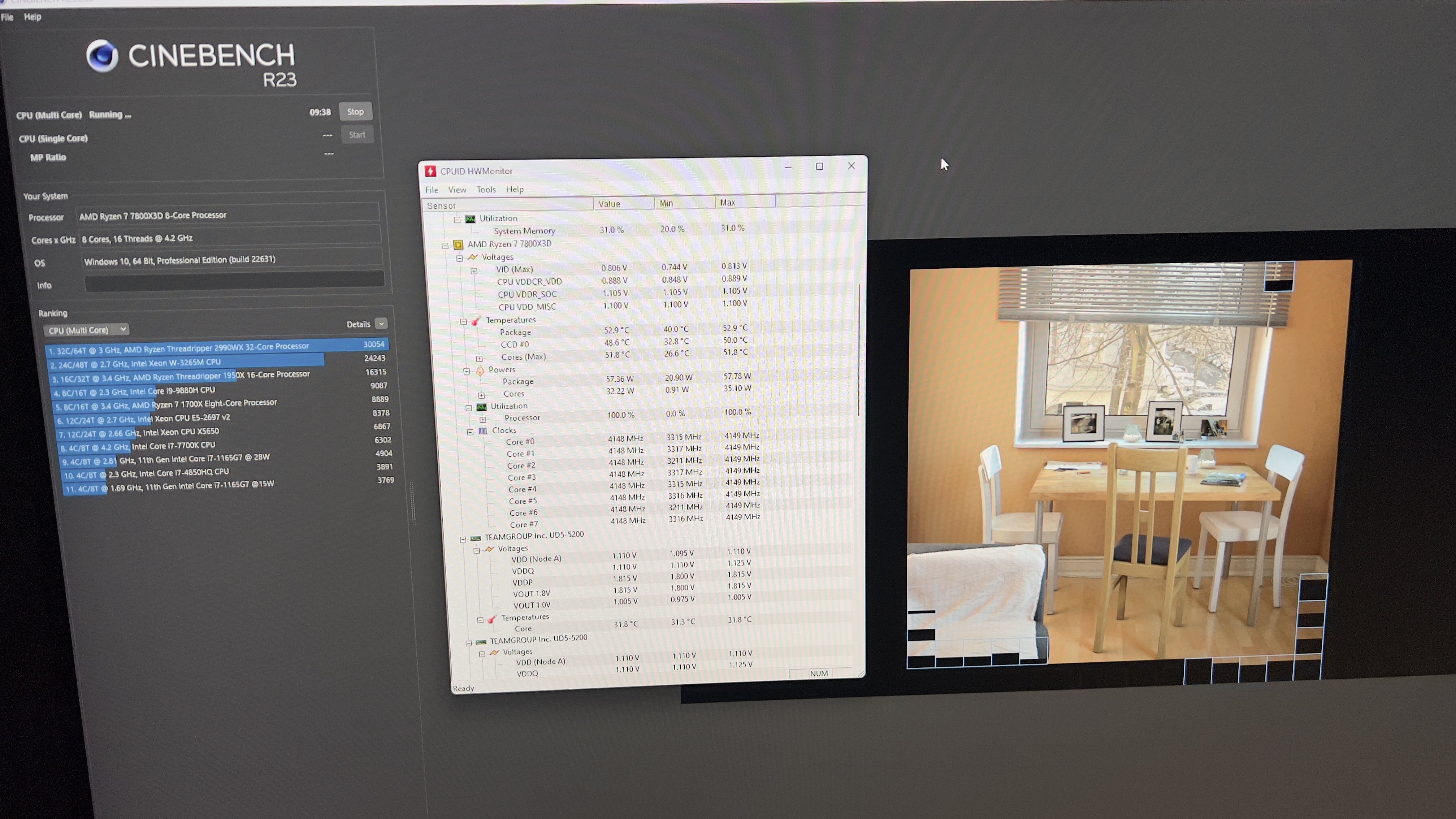Open HWMonitor File menu

click(x=432, y=190)
